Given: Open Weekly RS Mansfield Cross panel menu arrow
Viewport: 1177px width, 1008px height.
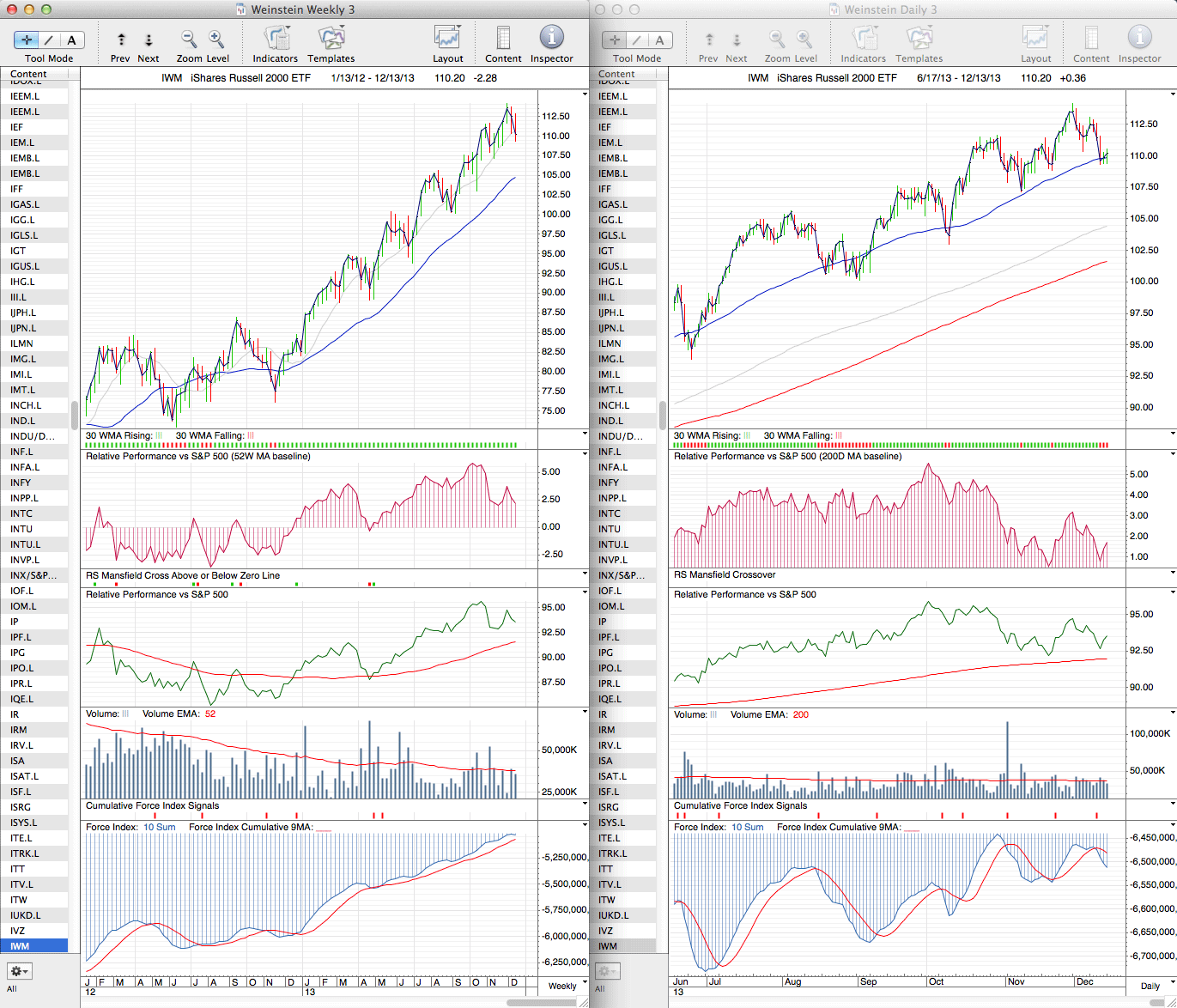Looking at the screenshot, I should (585, 574).
